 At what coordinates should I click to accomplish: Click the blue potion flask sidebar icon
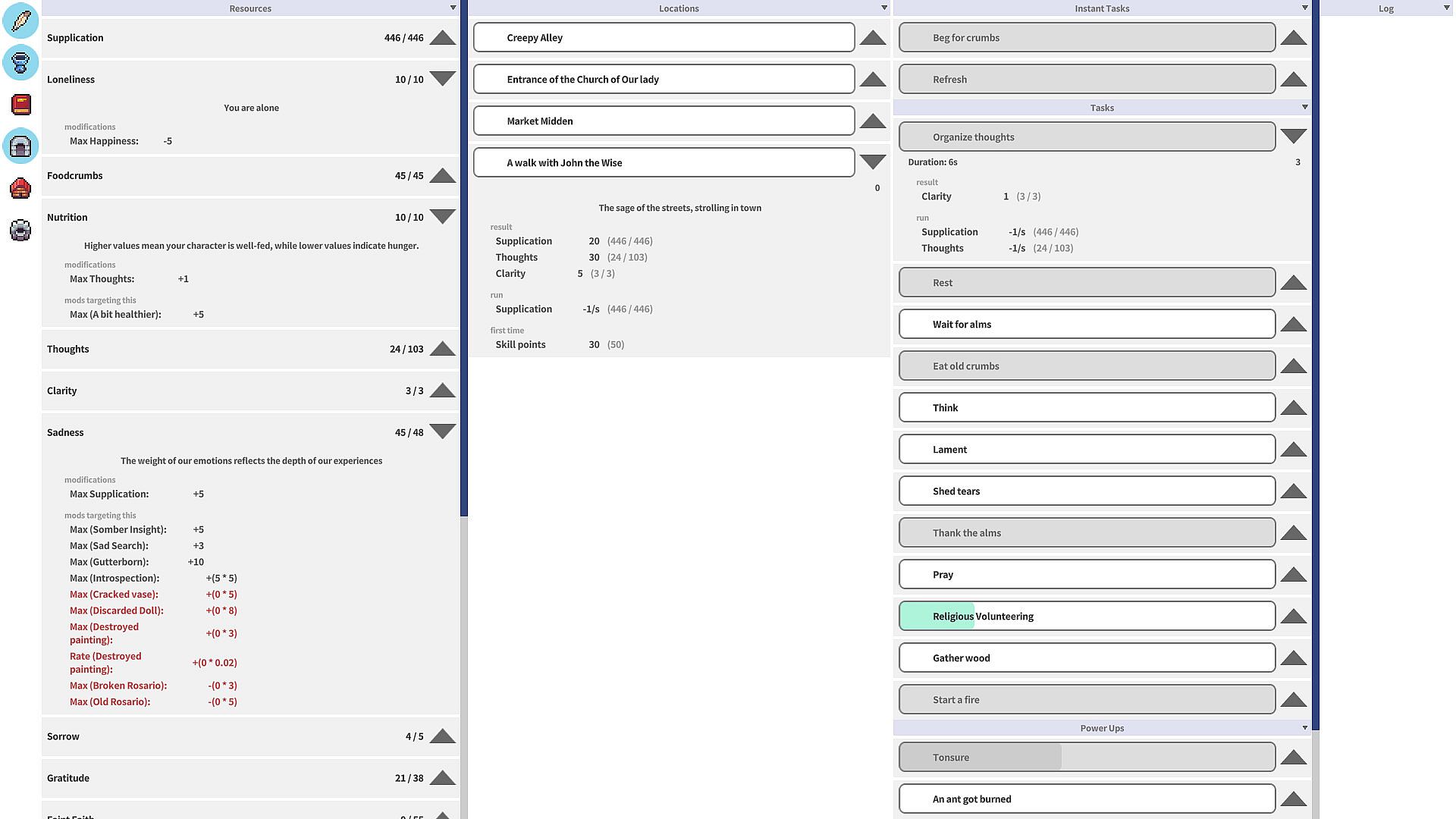pyautogui.click(x=20, y=62)
